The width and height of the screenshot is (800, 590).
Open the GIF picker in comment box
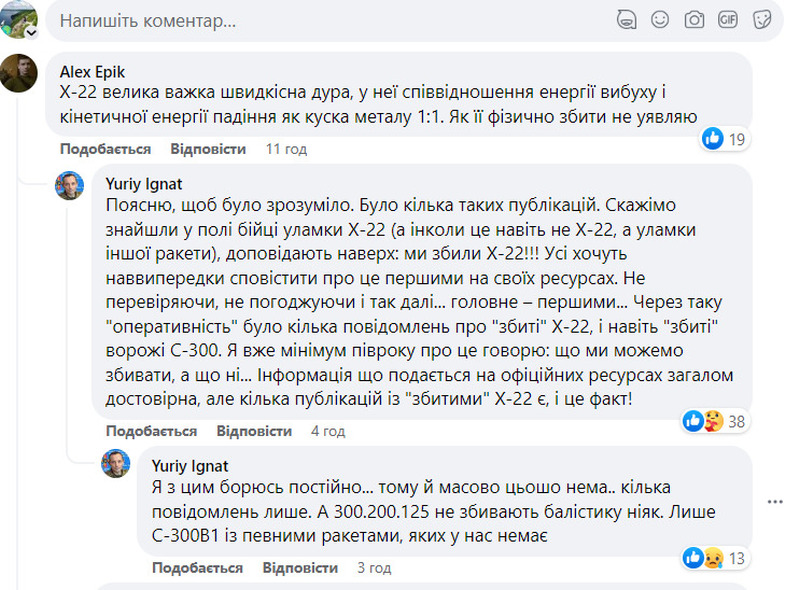pos(728,20)
